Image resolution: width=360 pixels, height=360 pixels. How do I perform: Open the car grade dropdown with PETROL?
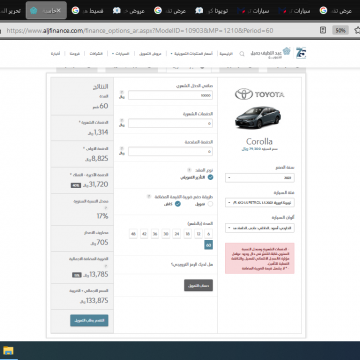point(260,203)
